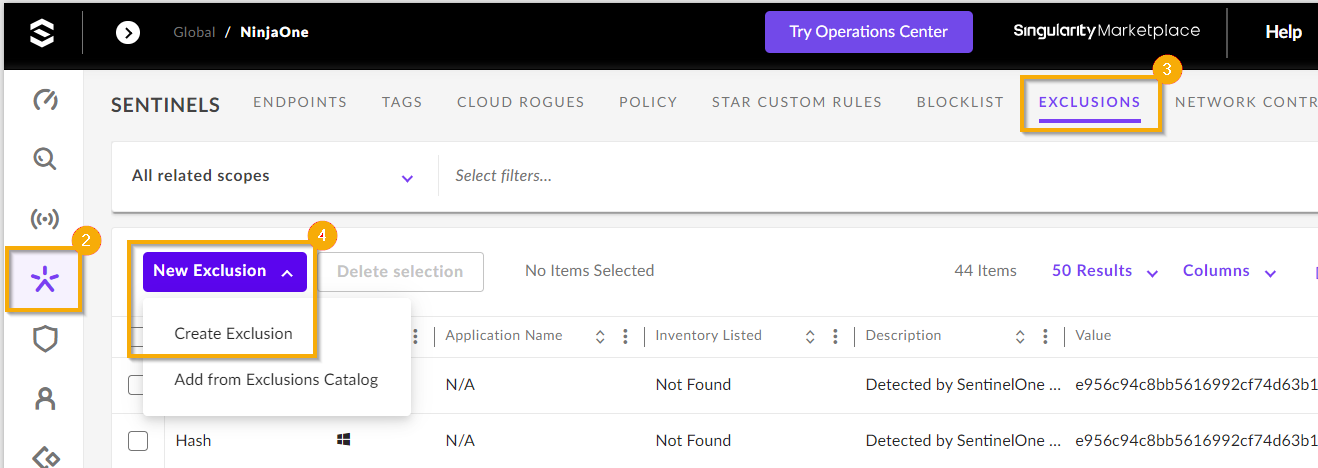Open the user profile icon in sidebar
This screenshot has height=468, width=1318.
tap(45, 399)
